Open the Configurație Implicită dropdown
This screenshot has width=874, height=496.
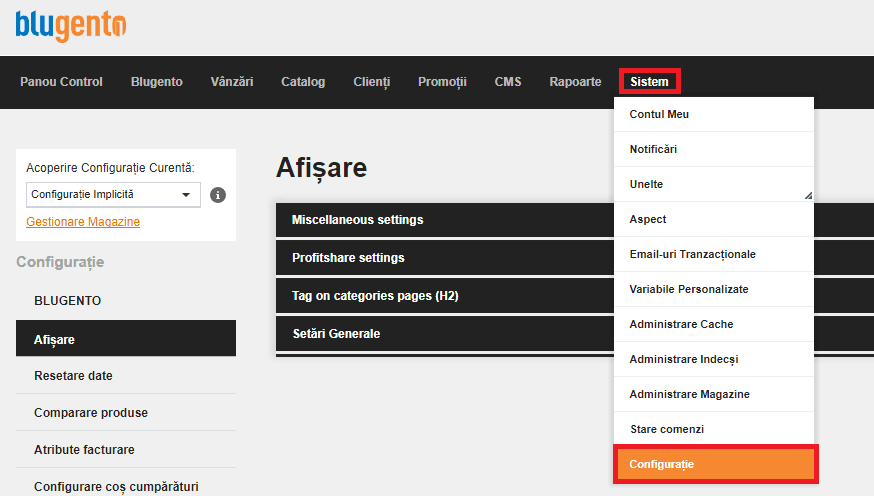pyautogui.click(x=113, y=194)
